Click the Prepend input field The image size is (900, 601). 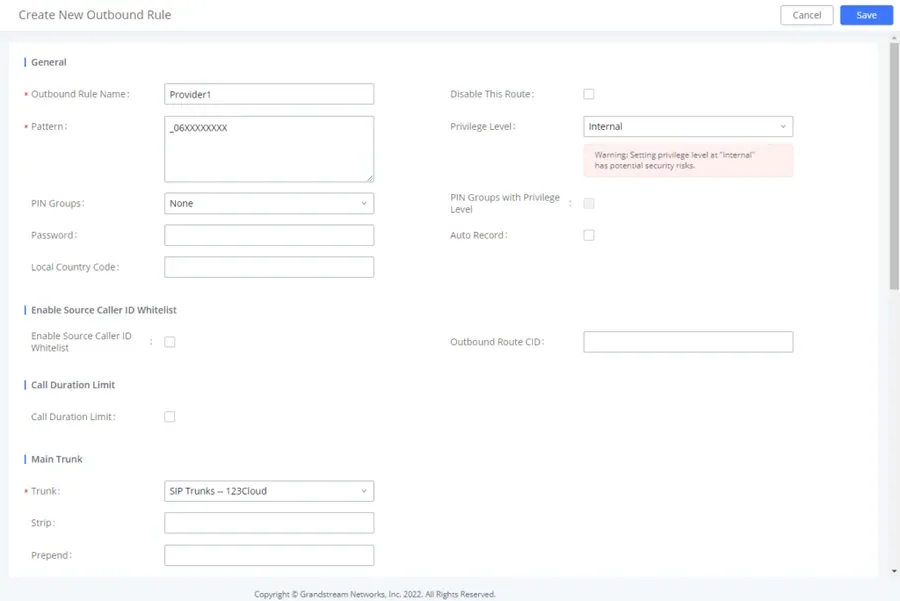point(269,556)
